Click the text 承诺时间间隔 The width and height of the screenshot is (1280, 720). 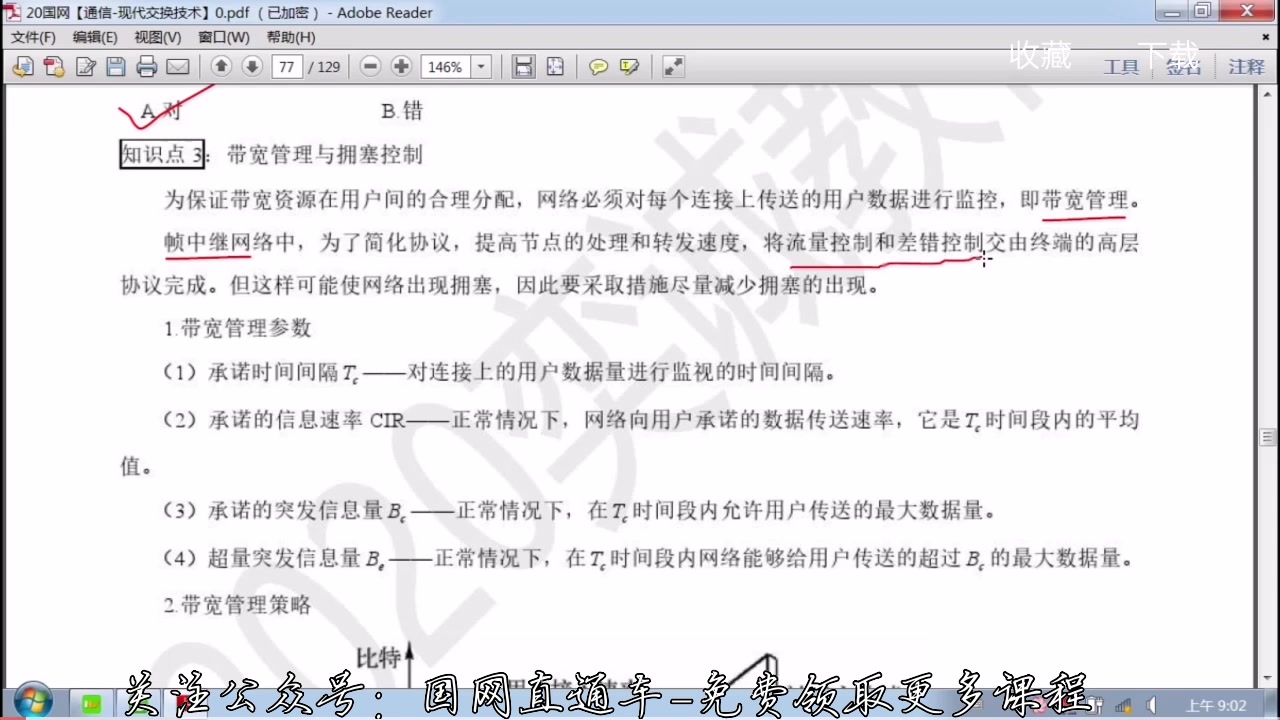(274, 373)
